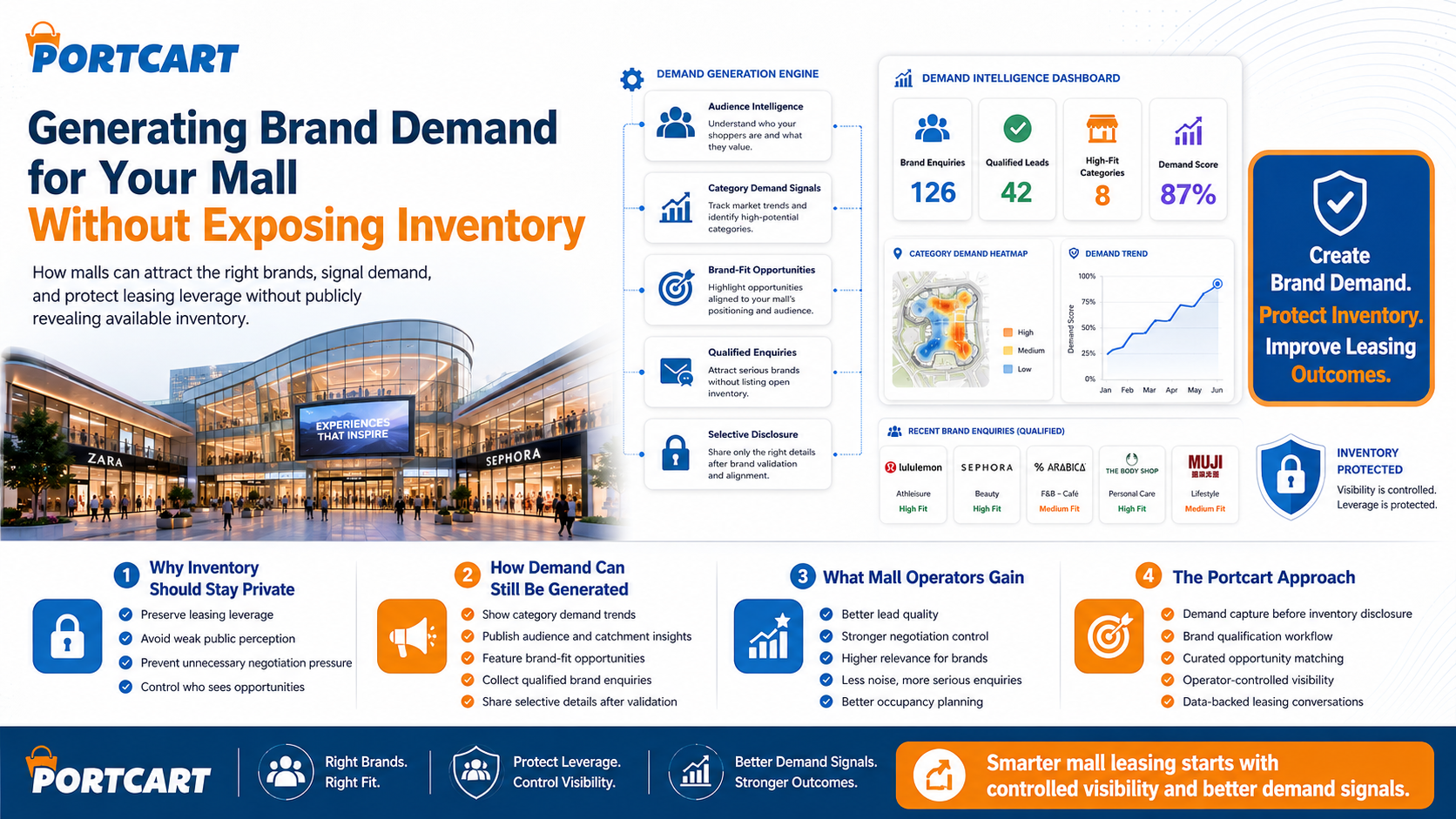Click the share arrow icon in orange banner
The image size is (1456, 819).
point(939,775)
